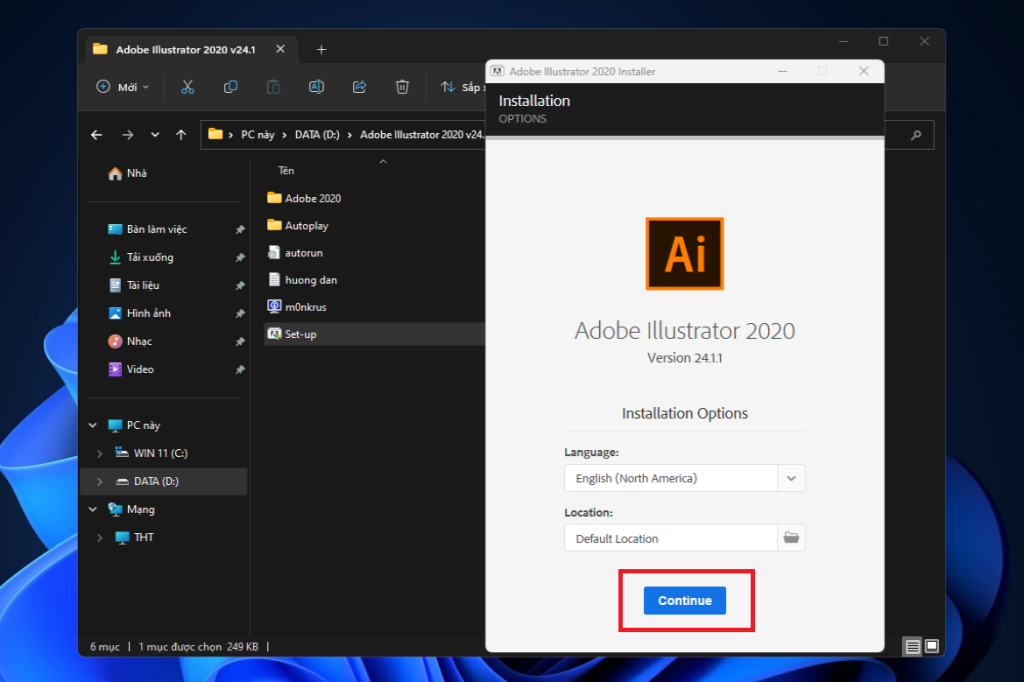
Task: Open Hình ảnh in sidebar
Action: click(149, 314)
